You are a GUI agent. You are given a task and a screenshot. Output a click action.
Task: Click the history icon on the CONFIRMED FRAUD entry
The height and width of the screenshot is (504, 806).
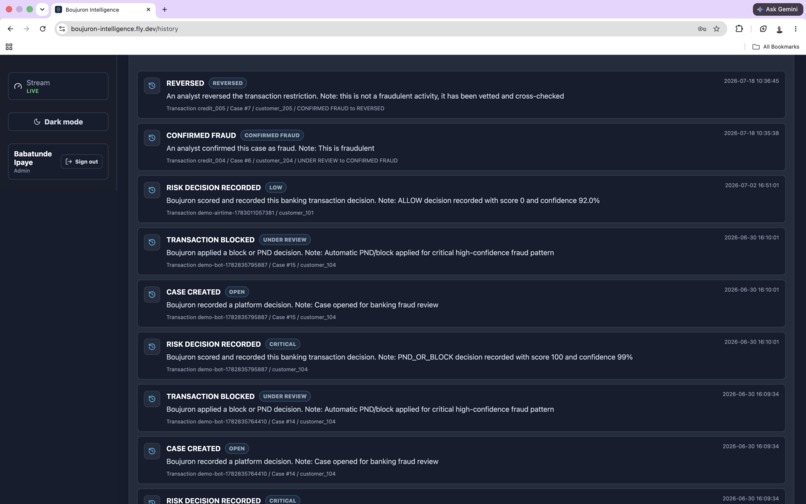tap(152, 138)
